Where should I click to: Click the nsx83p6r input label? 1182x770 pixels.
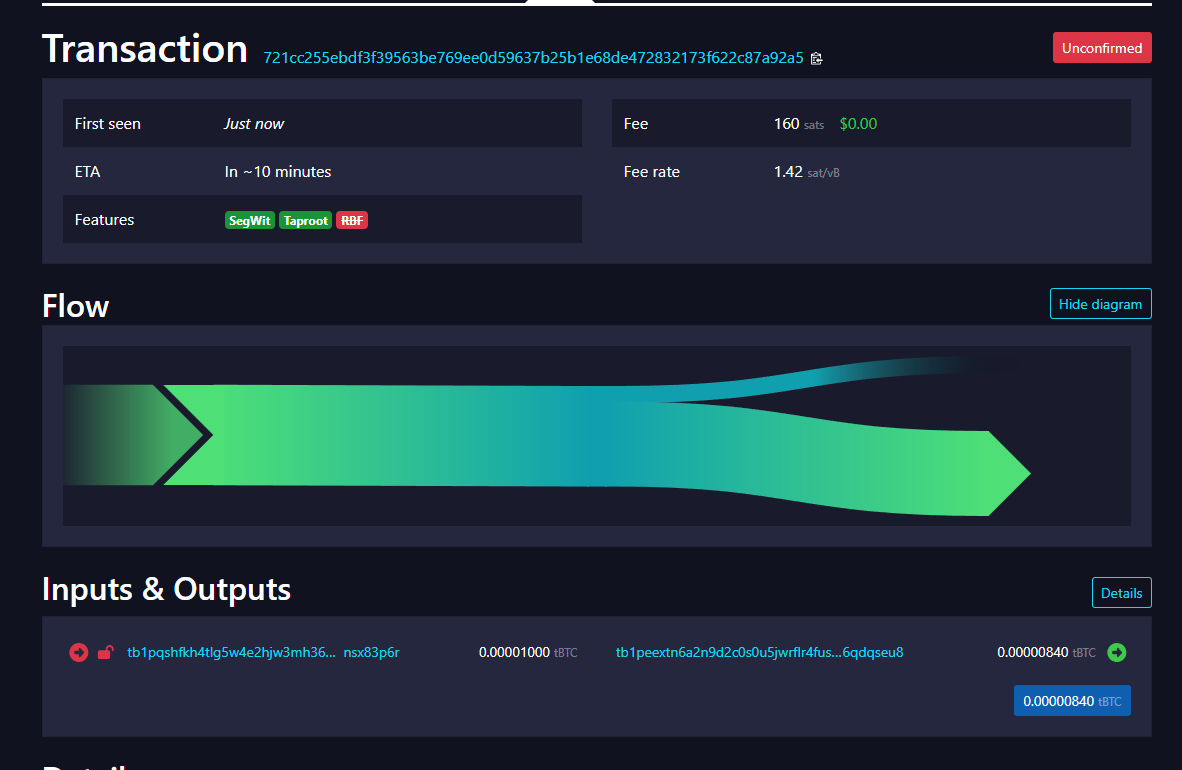tap(371, 652)
